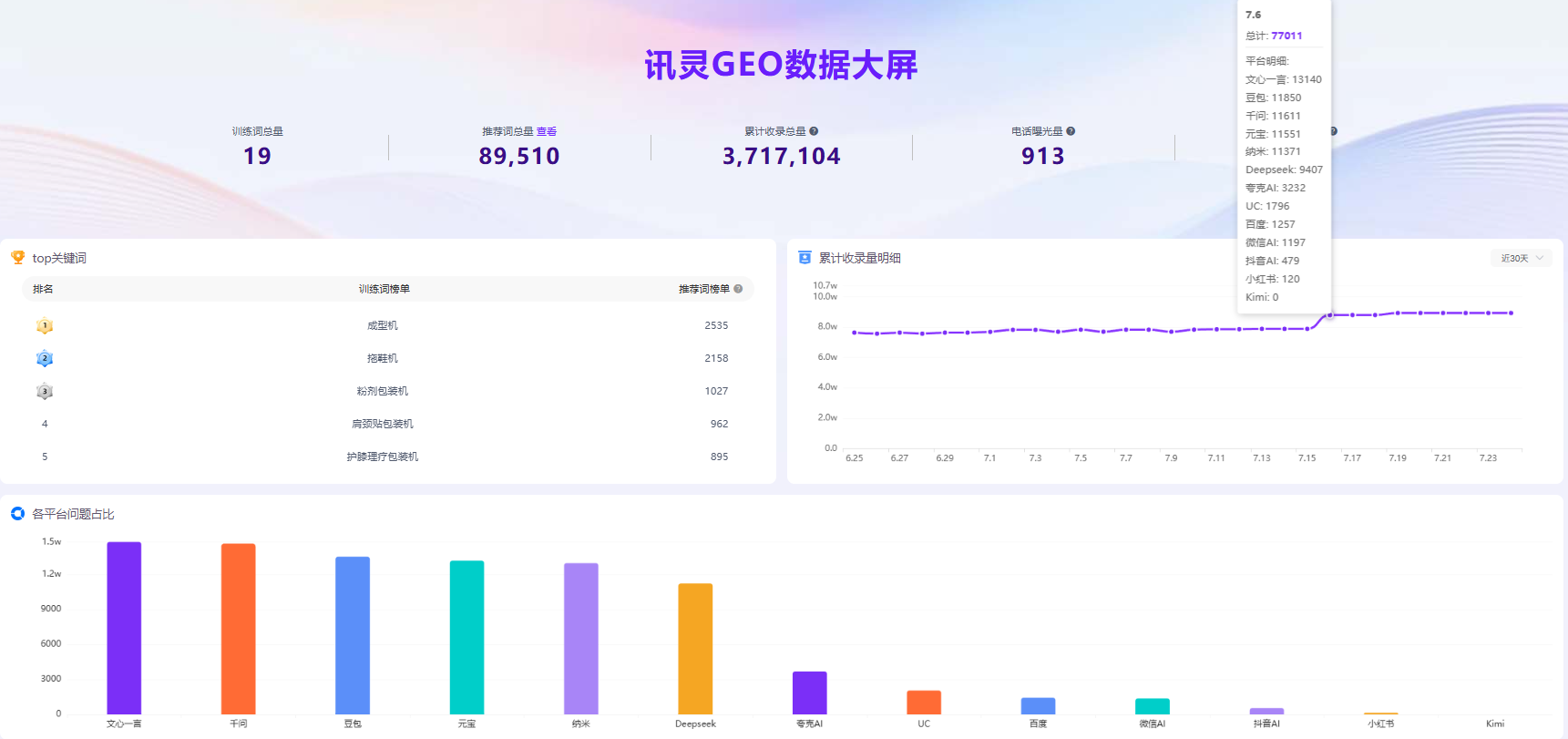Click the 6.25 data point on line chart
This screenshot has height=739, width=1568.
(x=855, y=333)
